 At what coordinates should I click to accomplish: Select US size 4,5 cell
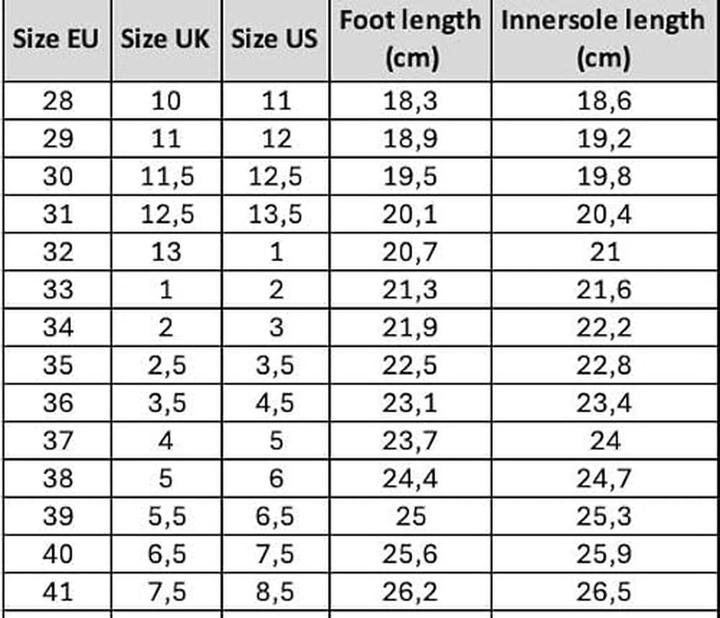275,403
